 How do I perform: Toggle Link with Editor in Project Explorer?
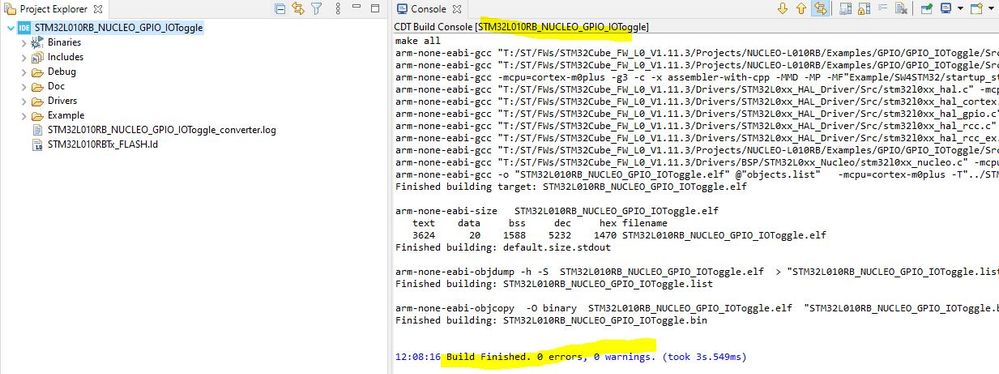298,9
